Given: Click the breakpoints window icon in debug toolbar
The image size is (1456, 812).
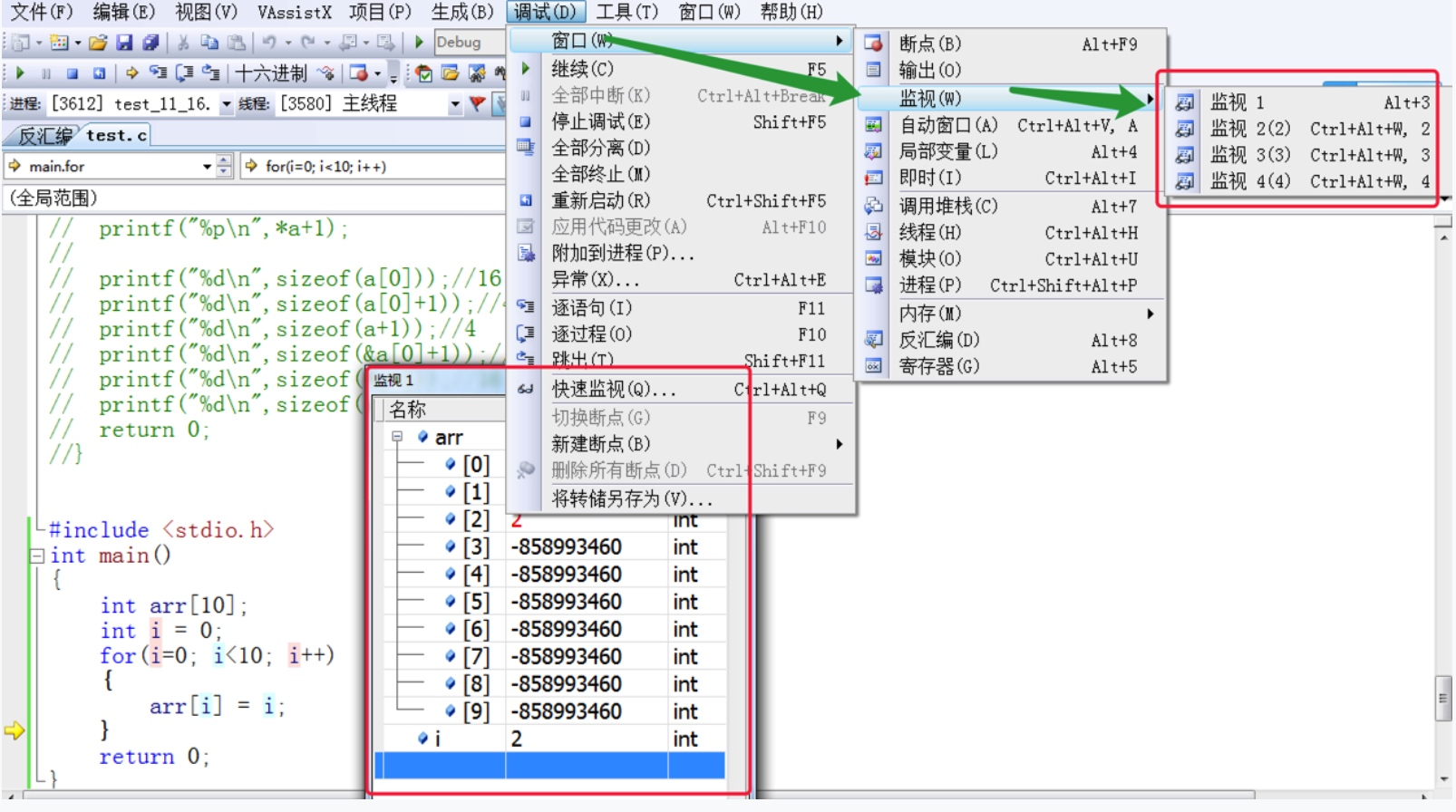Looking at the screenshot, I should pyautogui.click(x=359, y=73).
